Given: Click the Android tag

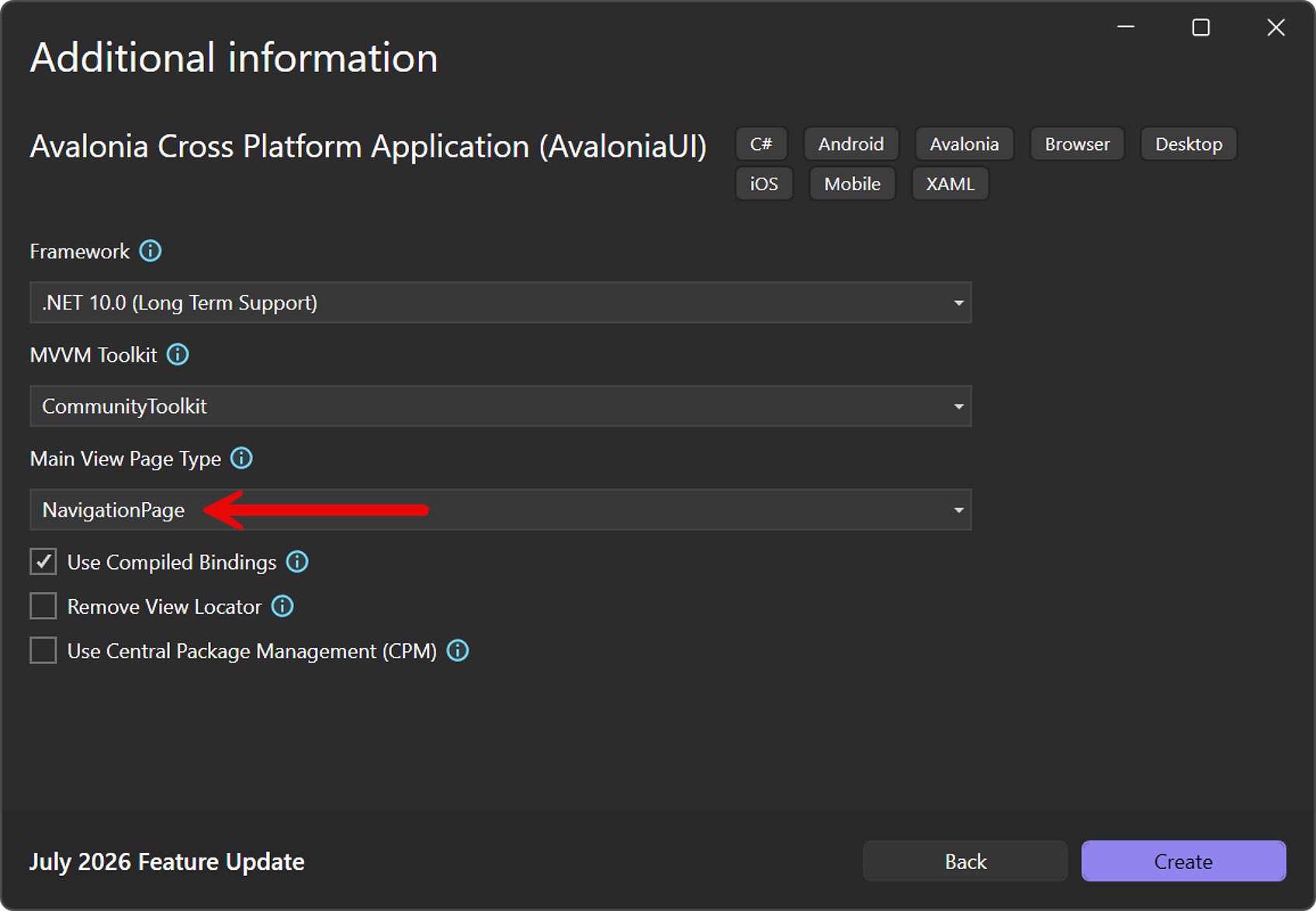Looking at the screenshot, I should click(851, 144).
